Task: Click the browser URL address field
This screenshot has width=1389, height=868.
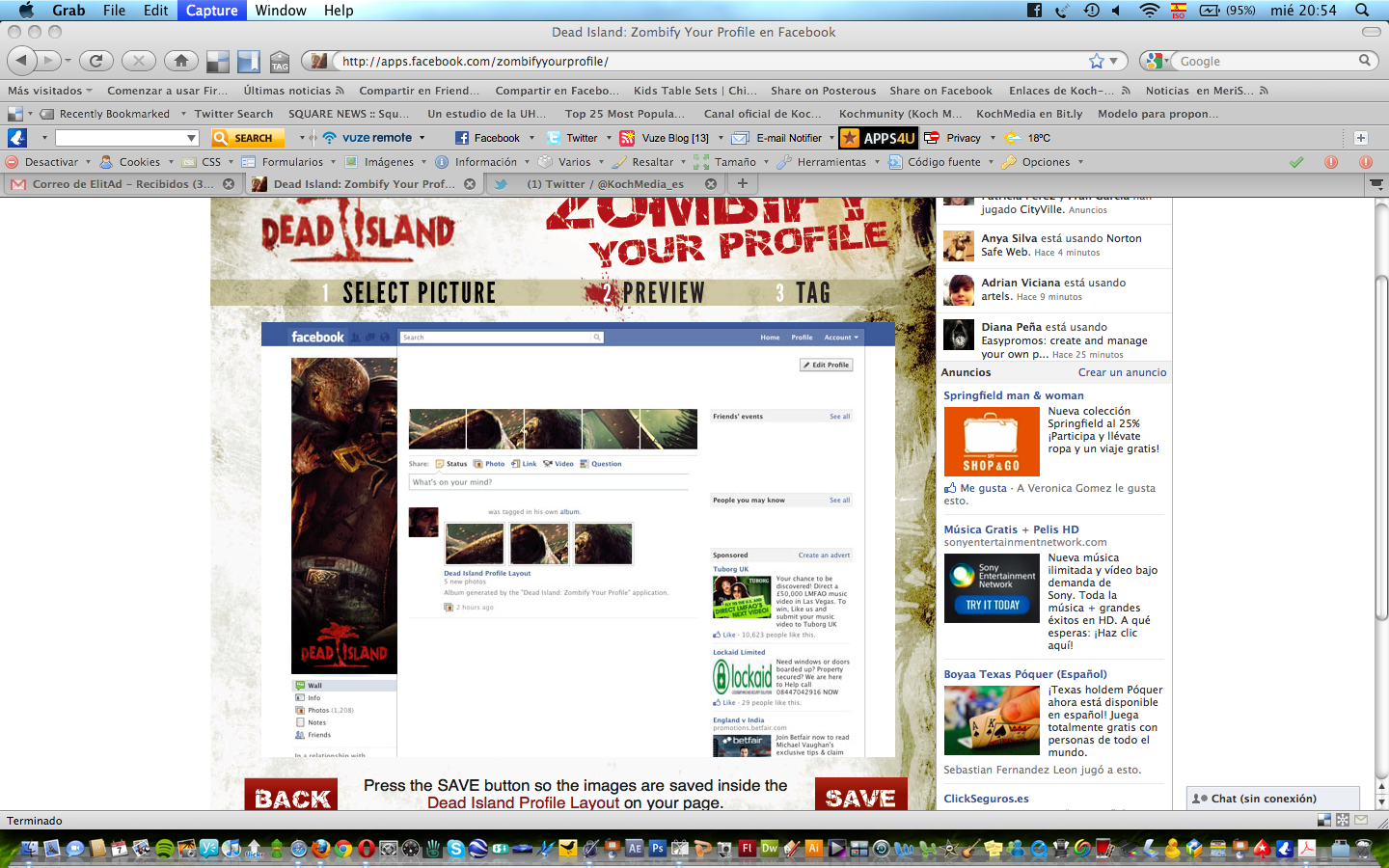Action: pos(714,61)
